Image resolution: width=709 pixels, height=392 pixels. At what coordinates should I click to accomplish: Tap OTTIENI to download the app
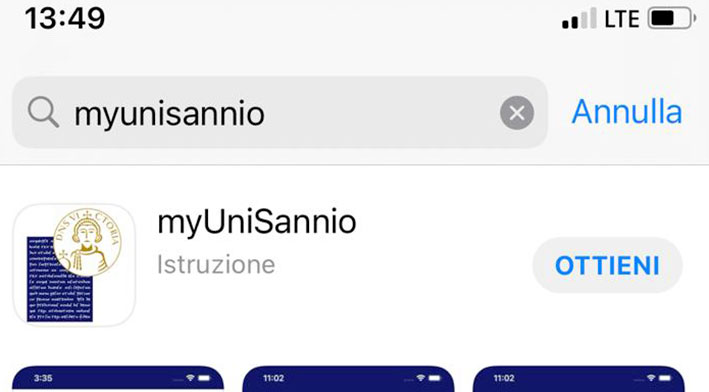607,265
